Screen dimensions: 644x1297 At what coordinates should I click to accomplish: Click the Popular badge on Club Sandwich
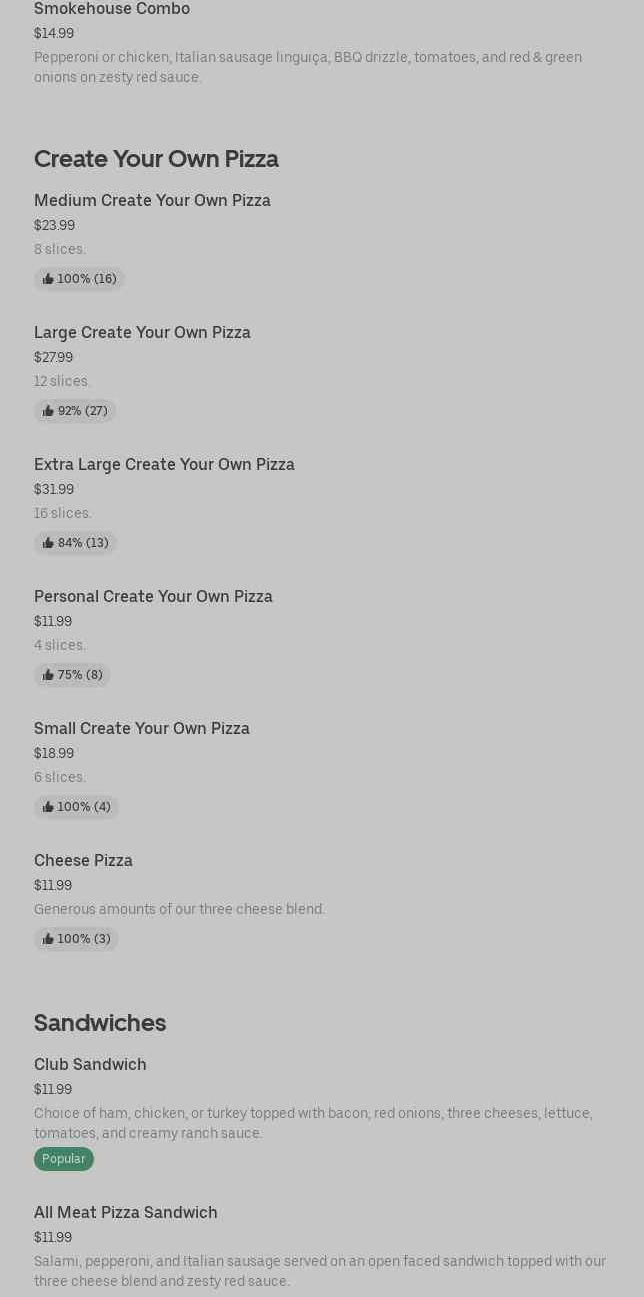tap(64, 1159)
